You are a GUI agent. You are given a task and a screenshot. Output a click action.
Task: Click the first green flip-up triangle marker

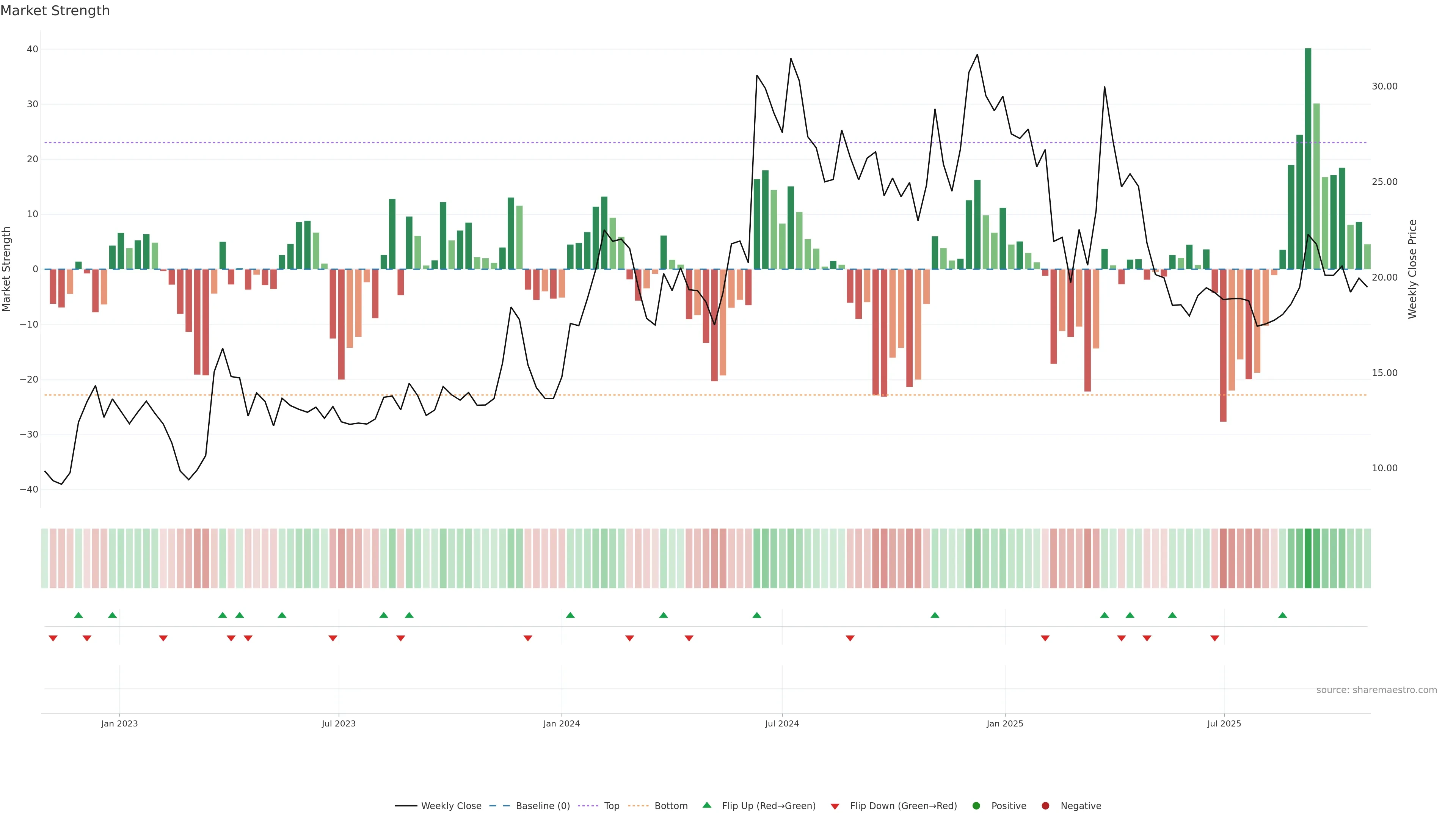(78, 615)
